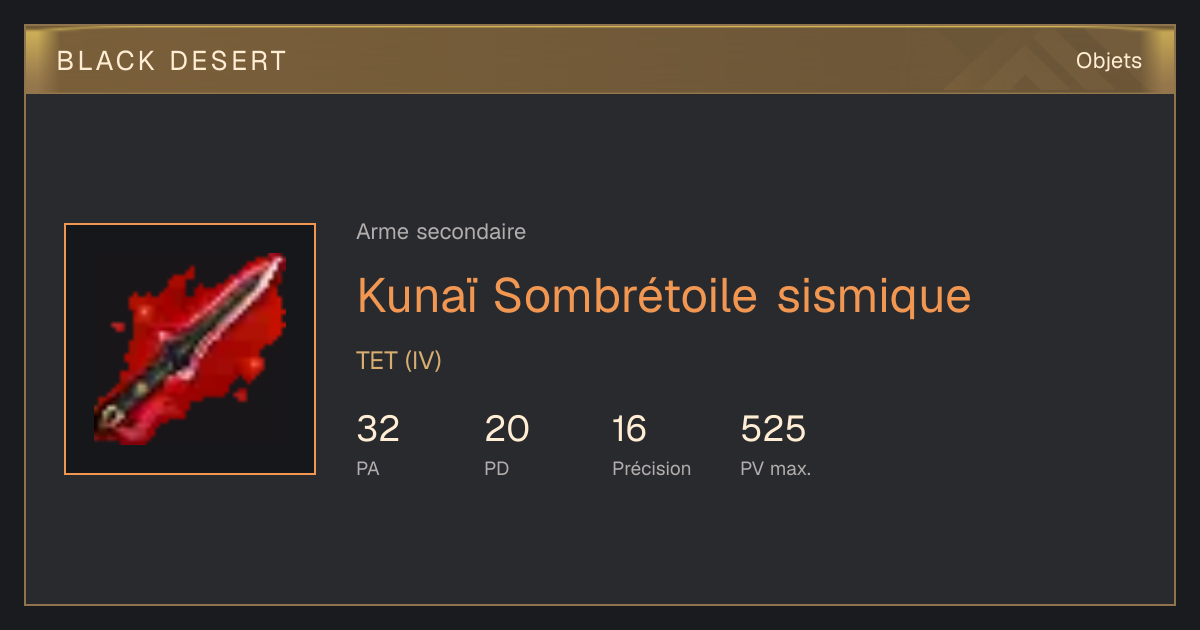Click the PD stat label

[497, 468]
